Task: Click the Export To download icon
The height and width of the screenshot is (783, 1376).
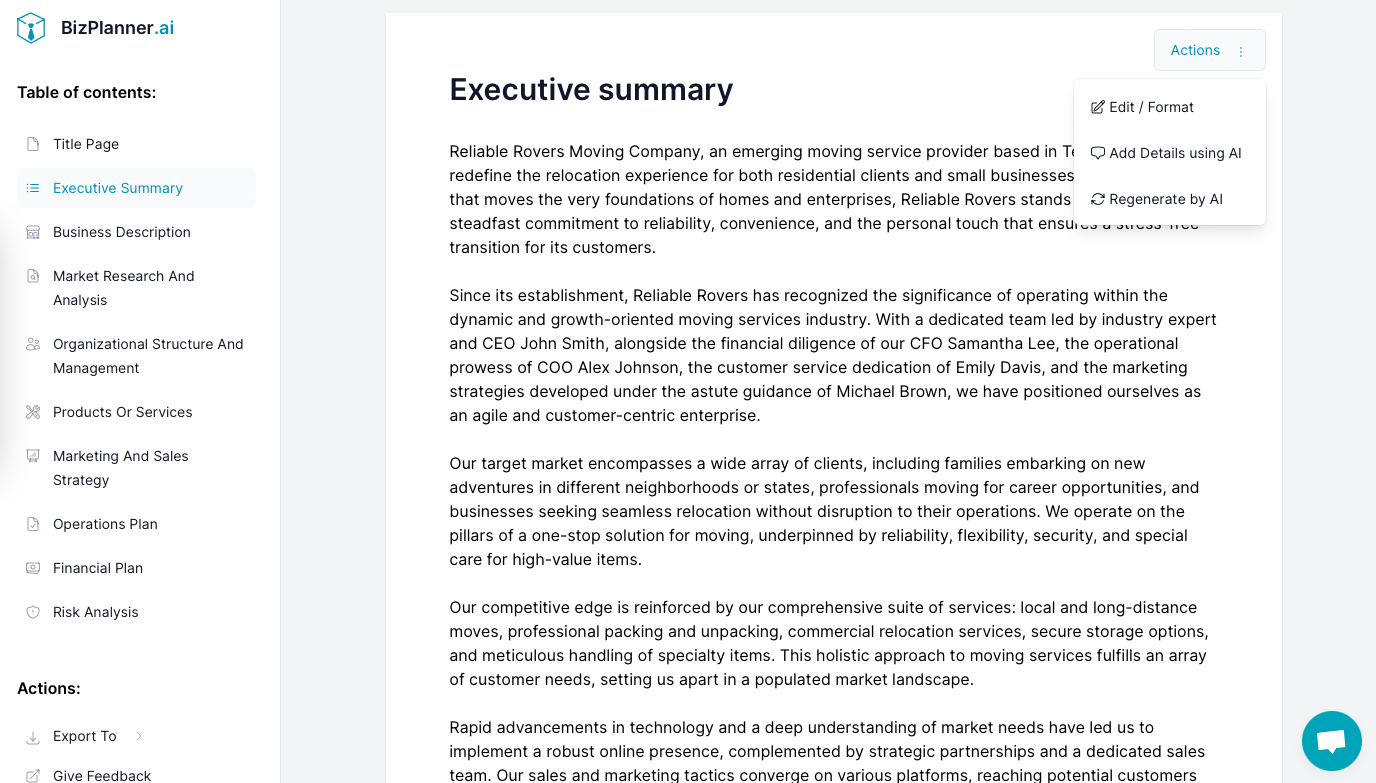Action: (33, 737)
